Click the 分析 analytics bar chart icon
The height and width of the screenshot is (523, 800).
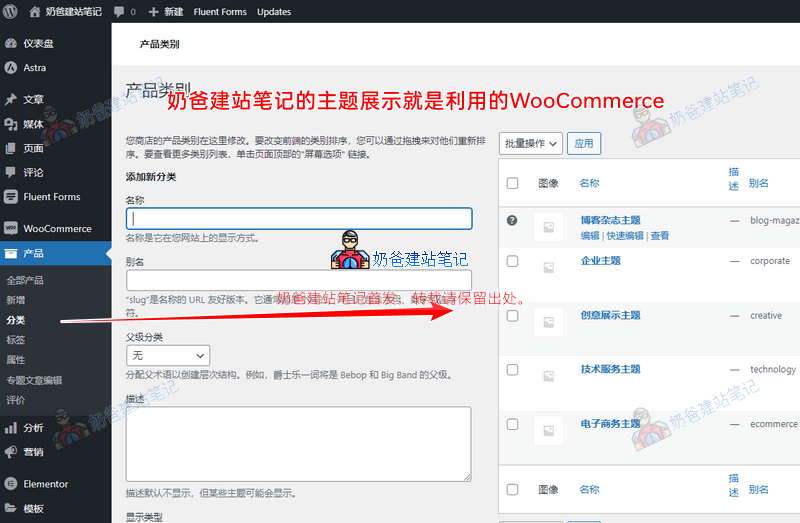[x=11, y=428]
